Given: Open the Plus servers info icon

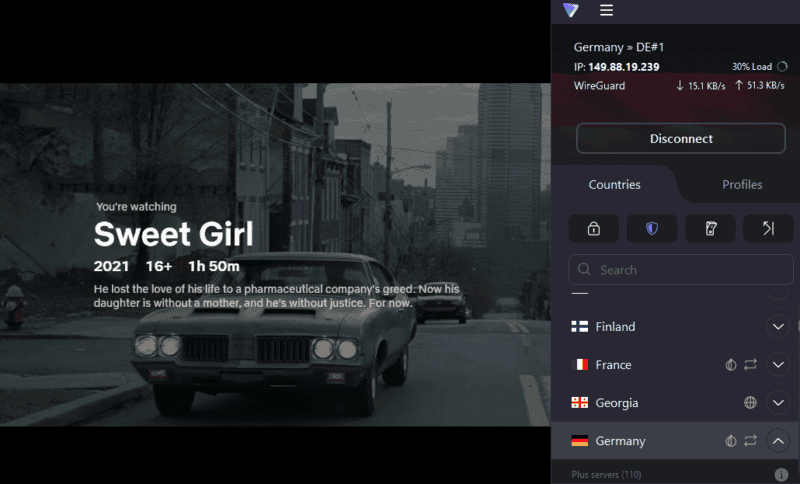Looking at the screenshot, I should (781, 475).
